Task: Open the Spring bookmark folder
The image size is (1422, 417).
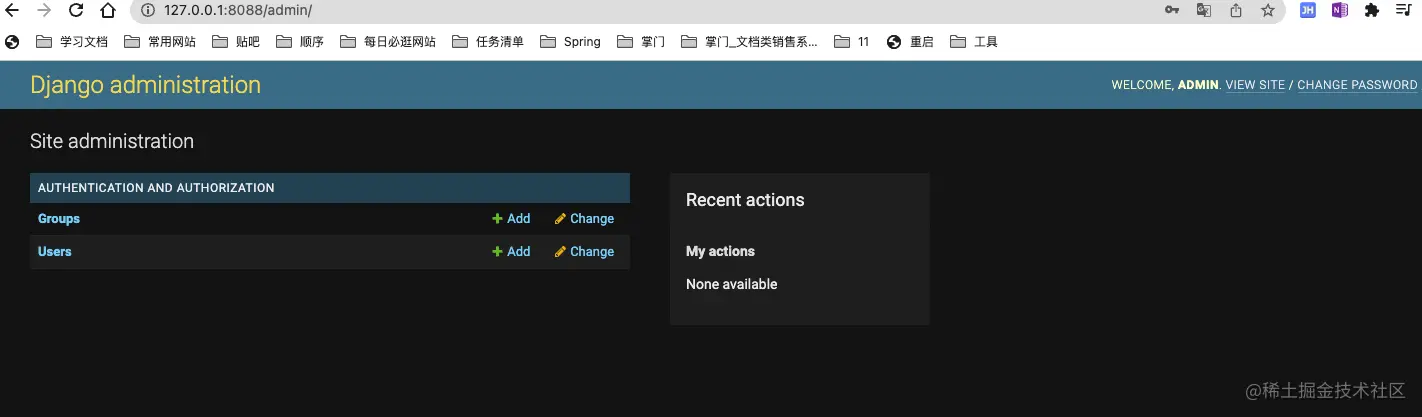Action: (x=570, y=42)
